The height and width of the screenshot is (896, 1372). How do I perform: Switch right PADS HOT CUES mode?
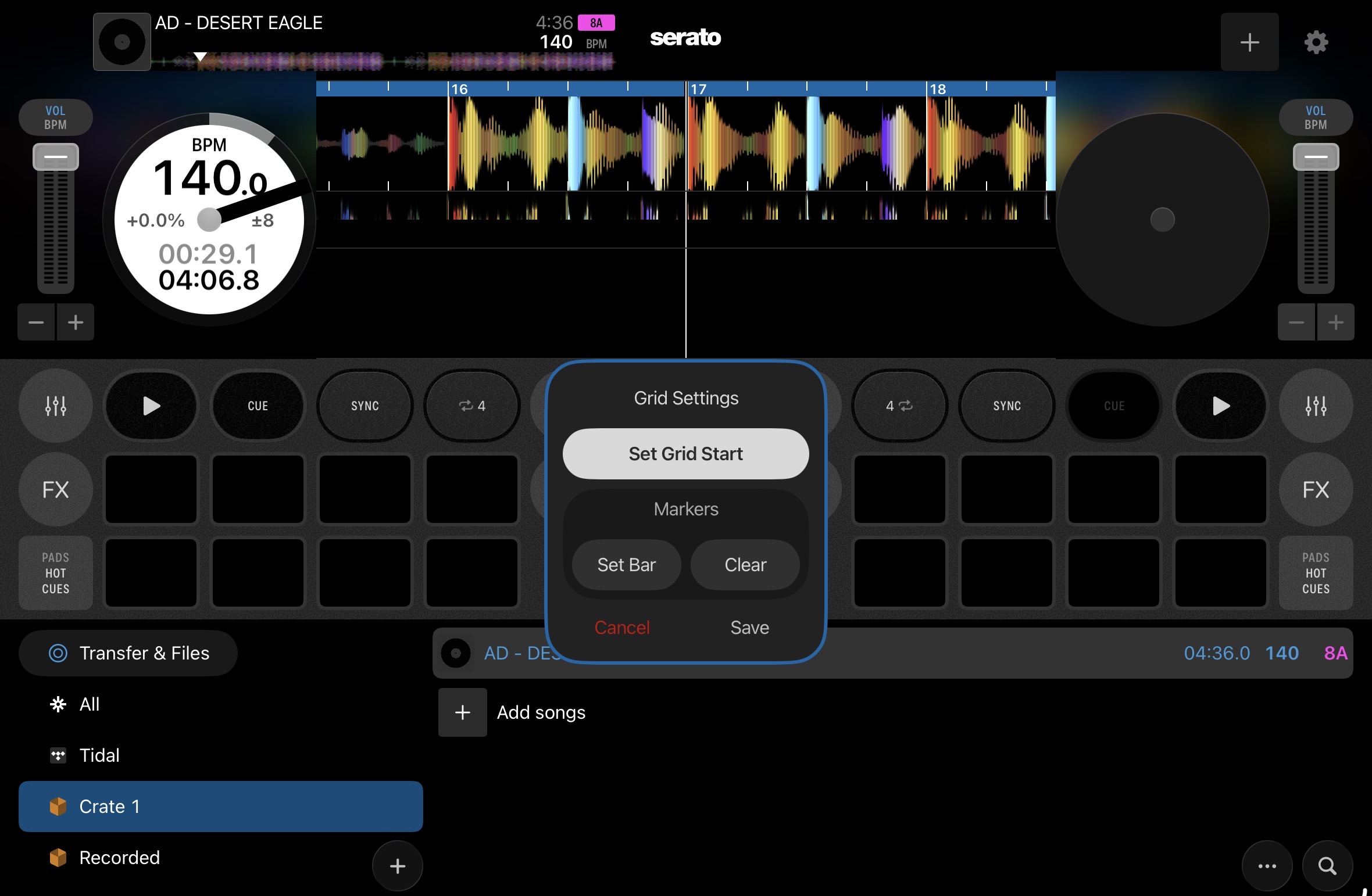1316,573
